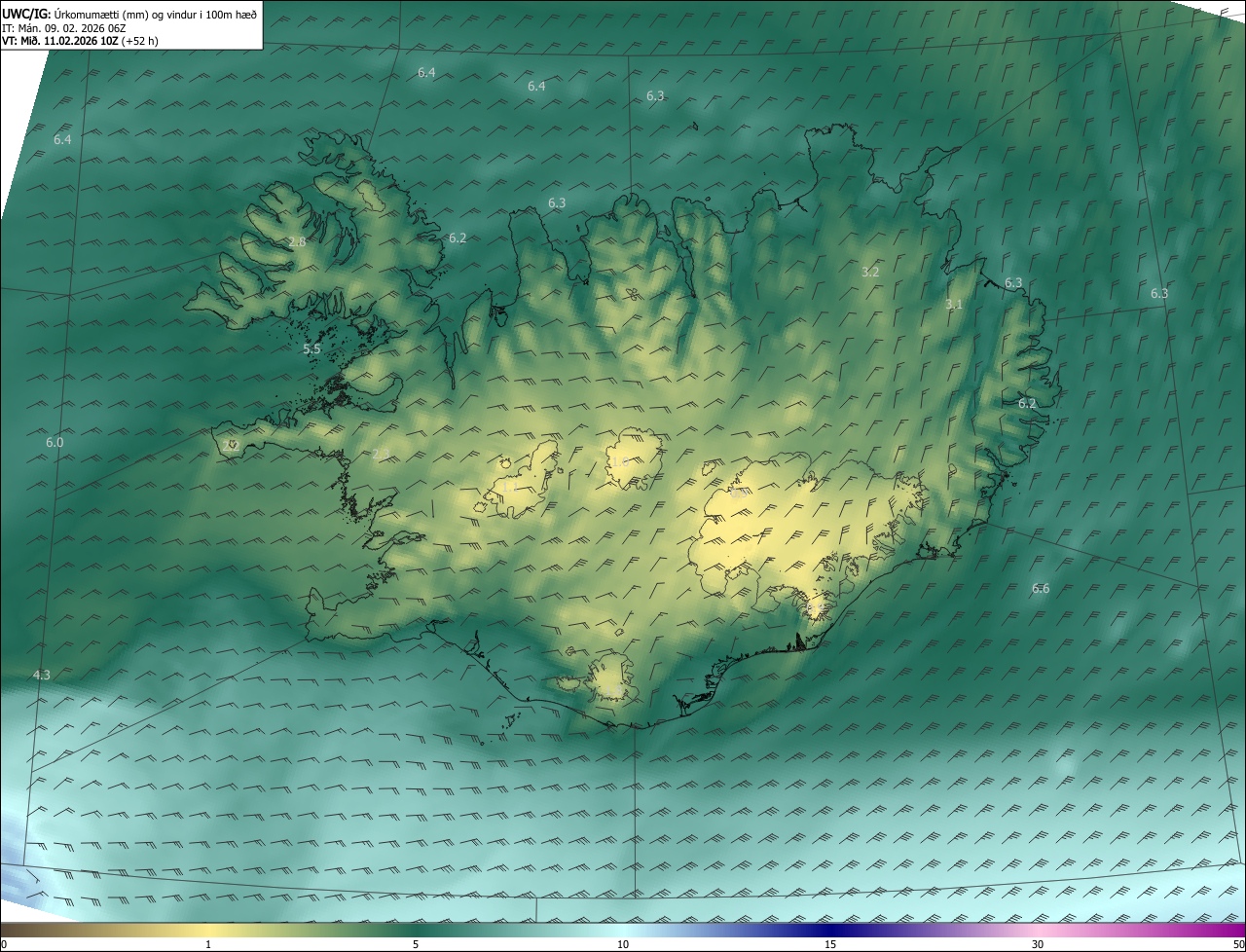The image size is (1246, 952).
Task: Click the '10' tick label on the color scale
Action: pos(623,944)
